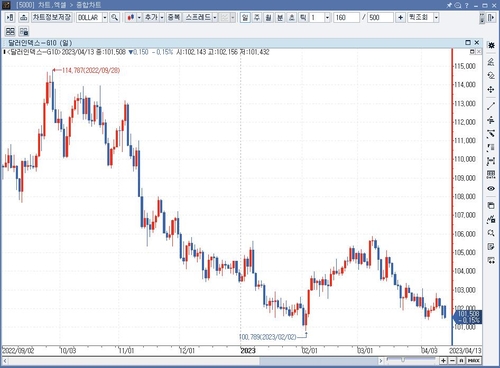Click the 500 total count field
Image resolution: width=500 pixels, height=368 pixels.
click(380, 17)
